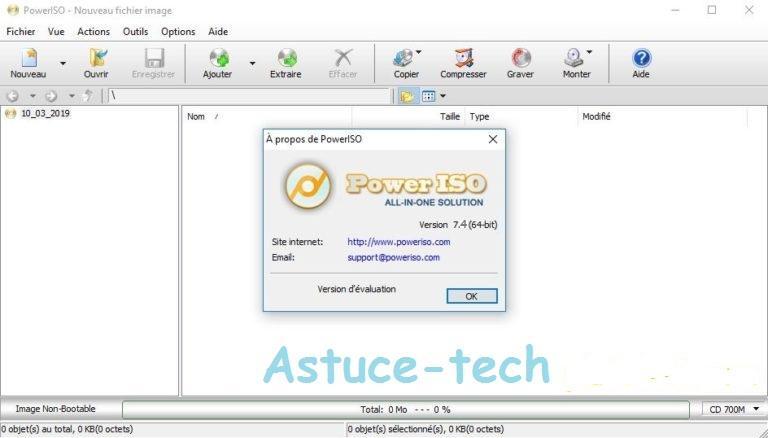Expand the Monter dropdown arrow

point(589,52)
